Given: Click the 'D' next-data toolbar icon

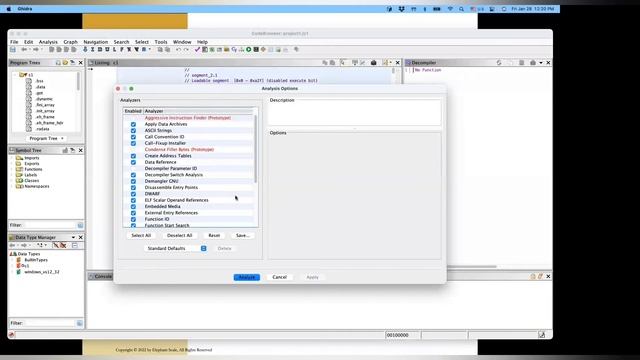Looking at the screenshot, I should 100,50.
